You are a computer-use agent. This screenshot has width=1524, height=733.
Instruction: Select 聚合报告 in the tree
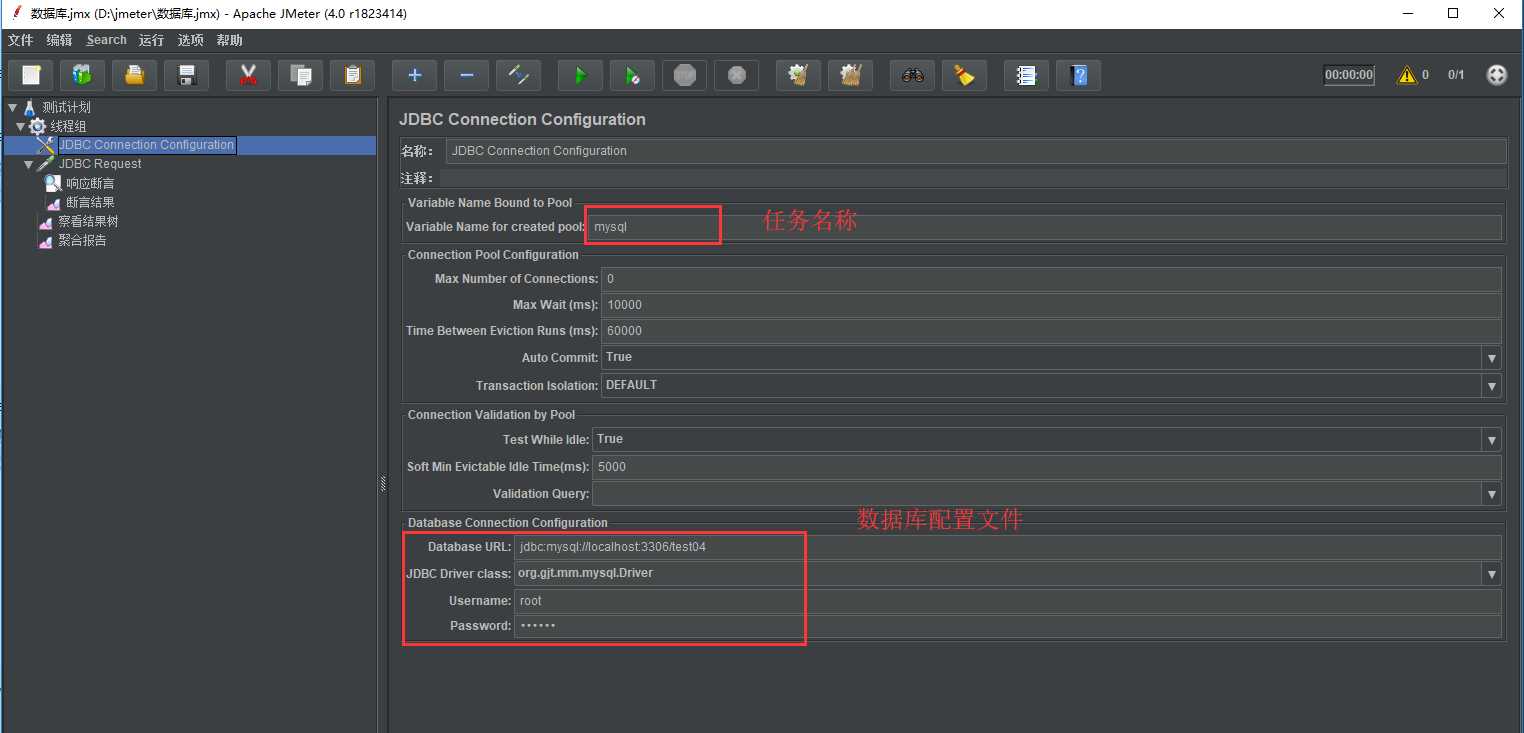[x=82, y=240]
